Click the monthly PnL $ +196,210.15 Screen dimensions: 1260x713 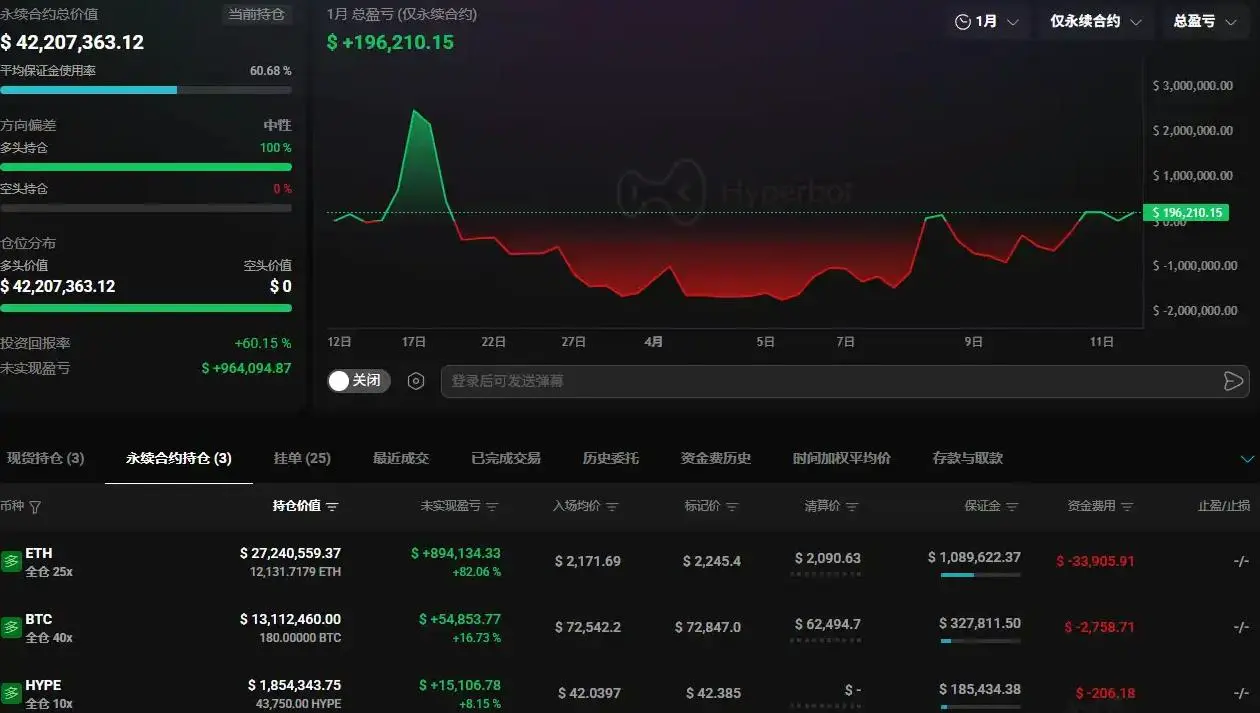pos(390,42)
